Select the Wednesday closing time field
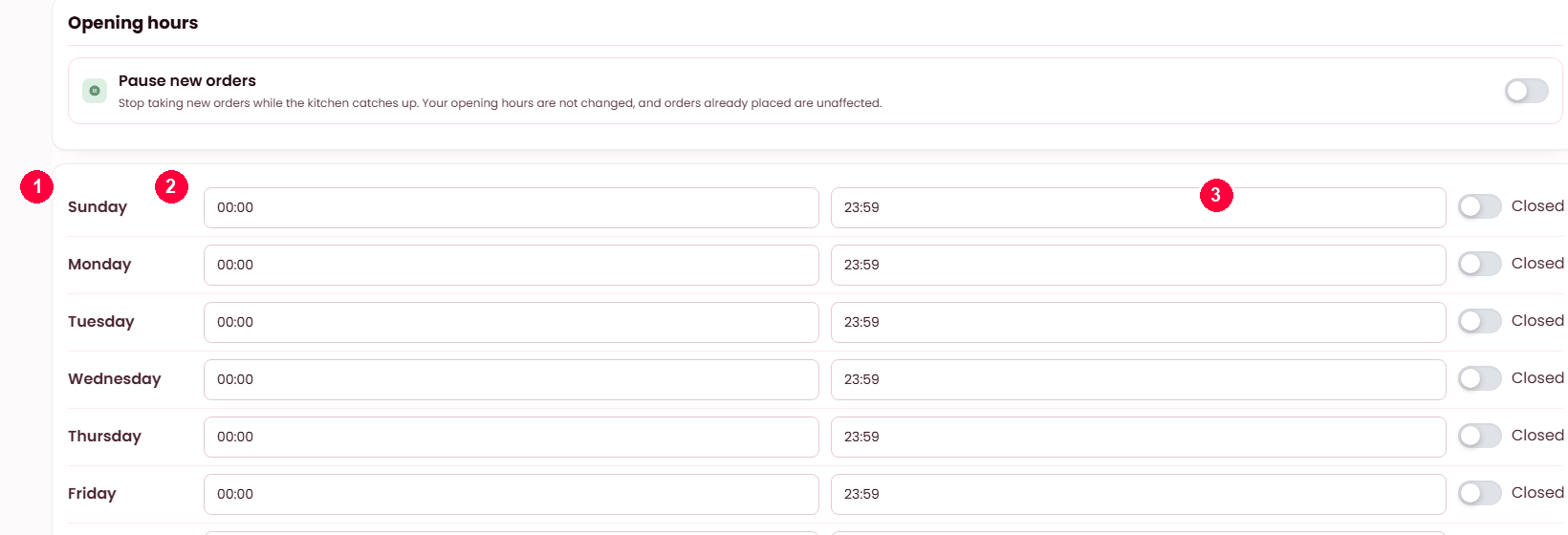1568x535 pixels. (1138, 379)
